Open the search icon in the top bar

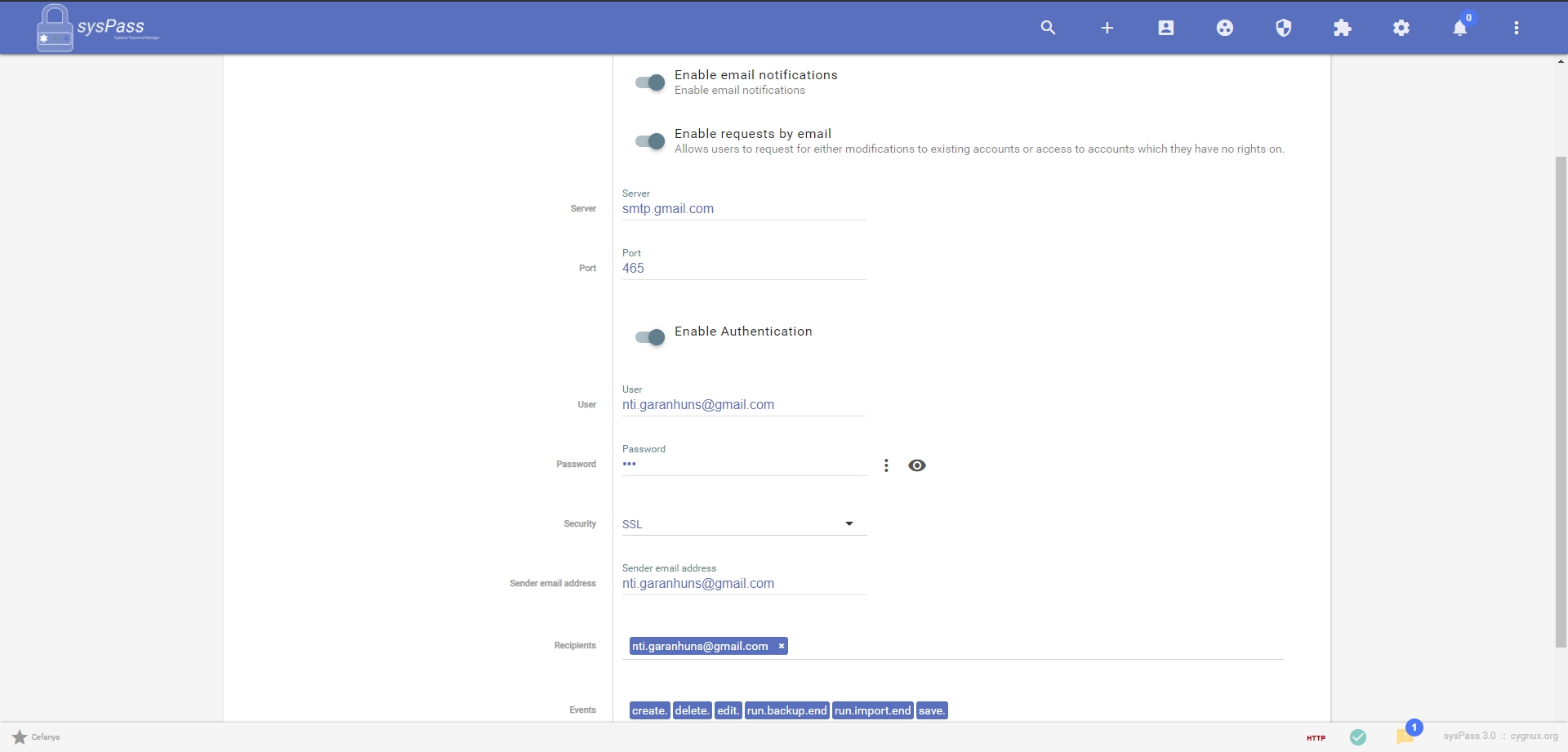pyautogui.click(x=1048, y=28)
